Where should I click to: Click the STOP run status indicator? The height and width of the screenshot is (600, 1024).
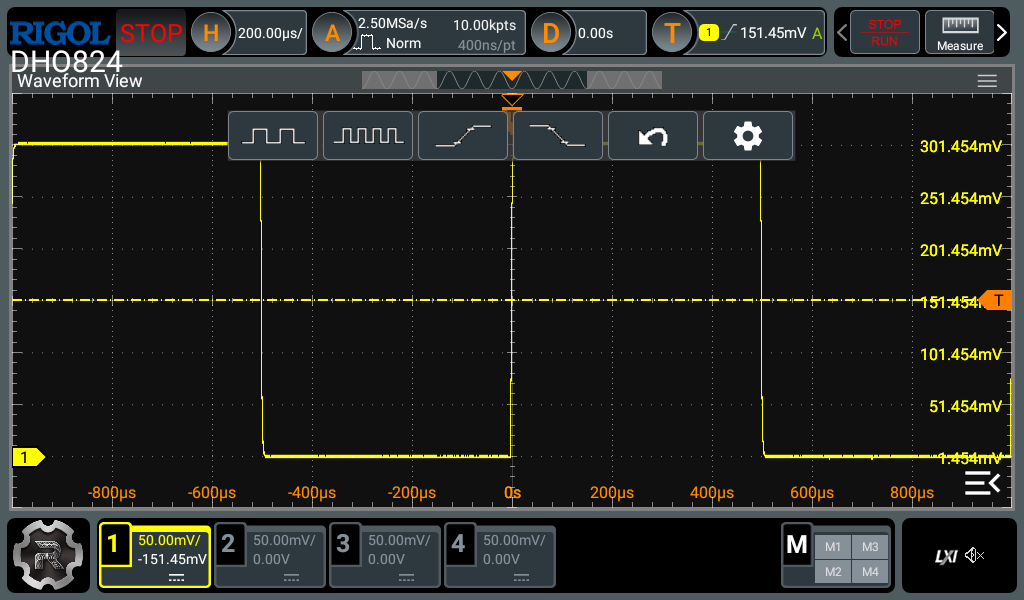[151, 33]
